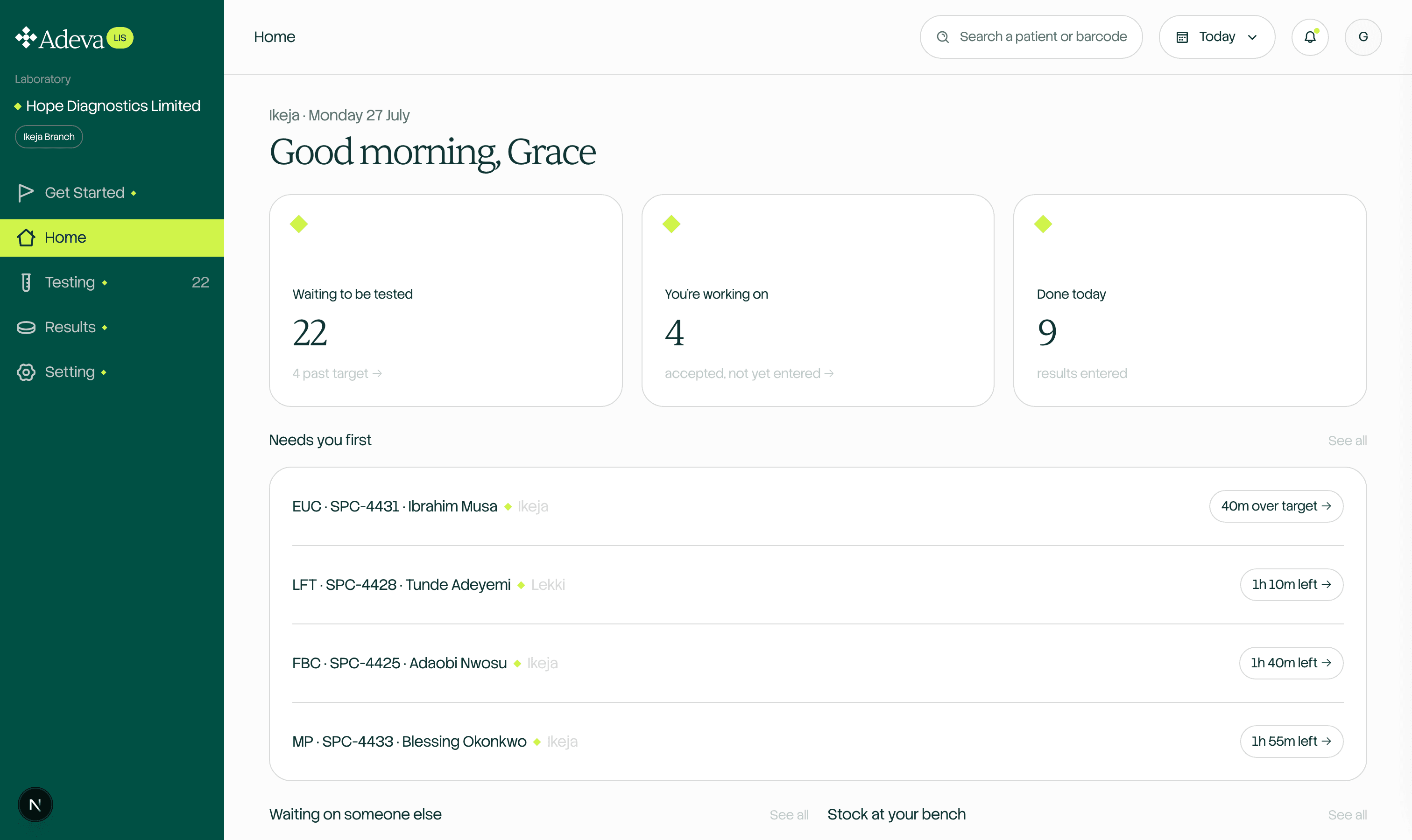This screenshot has width=1412, height=840.
Task: Select Testing in the sidebar
Action: (112, 282)
